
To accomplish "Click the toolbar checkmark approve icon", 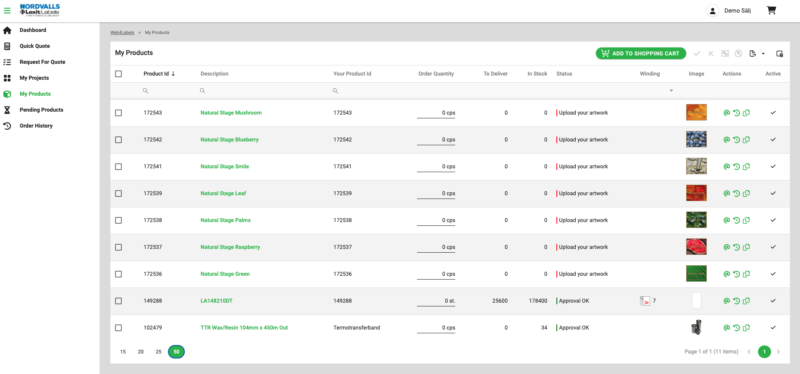I will coord(697,54).
